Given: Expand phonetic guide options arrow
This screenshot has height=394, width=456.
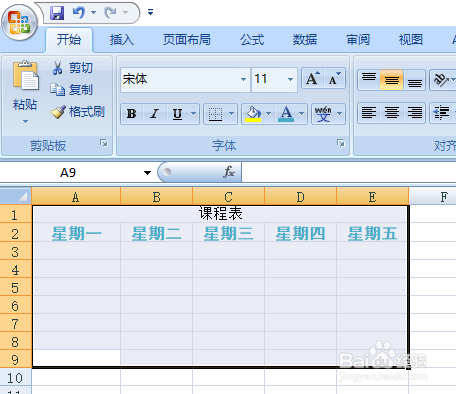Looking at the screenshot, I should (340, 114).
